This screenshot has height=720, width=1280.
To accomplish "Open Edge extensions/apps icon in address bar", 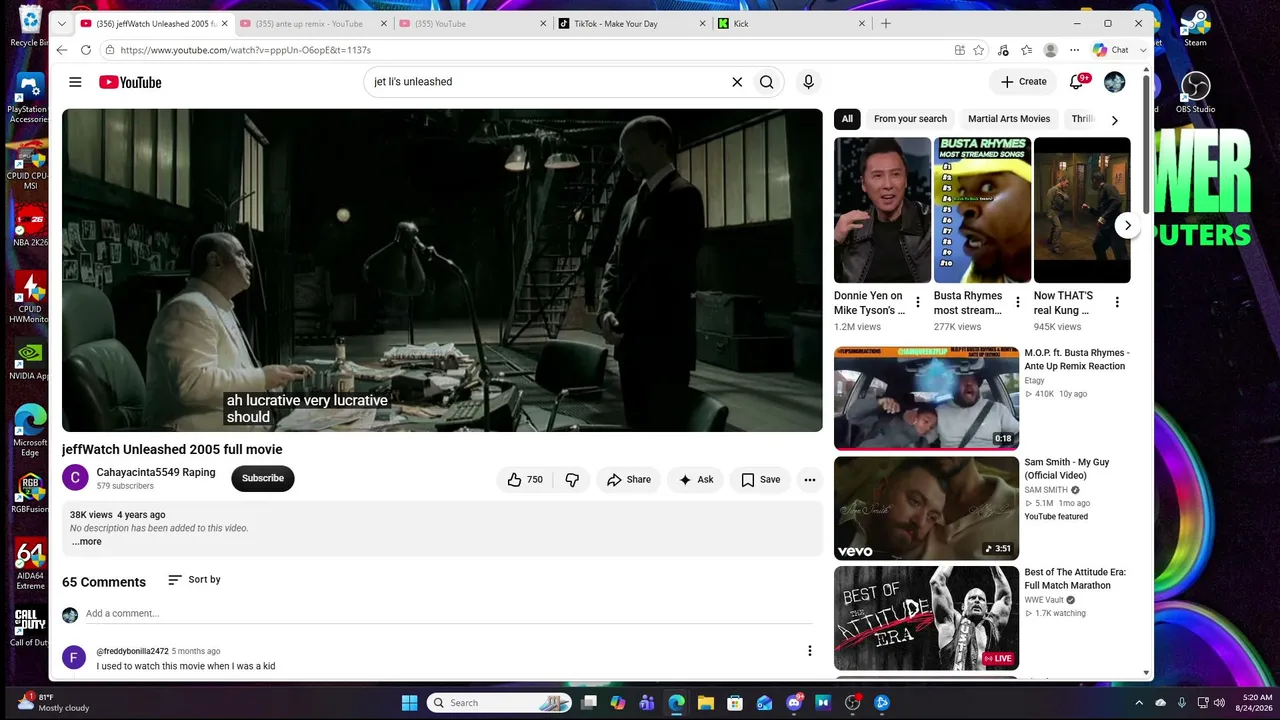I will pyautogui.click(x=960, y=50).
